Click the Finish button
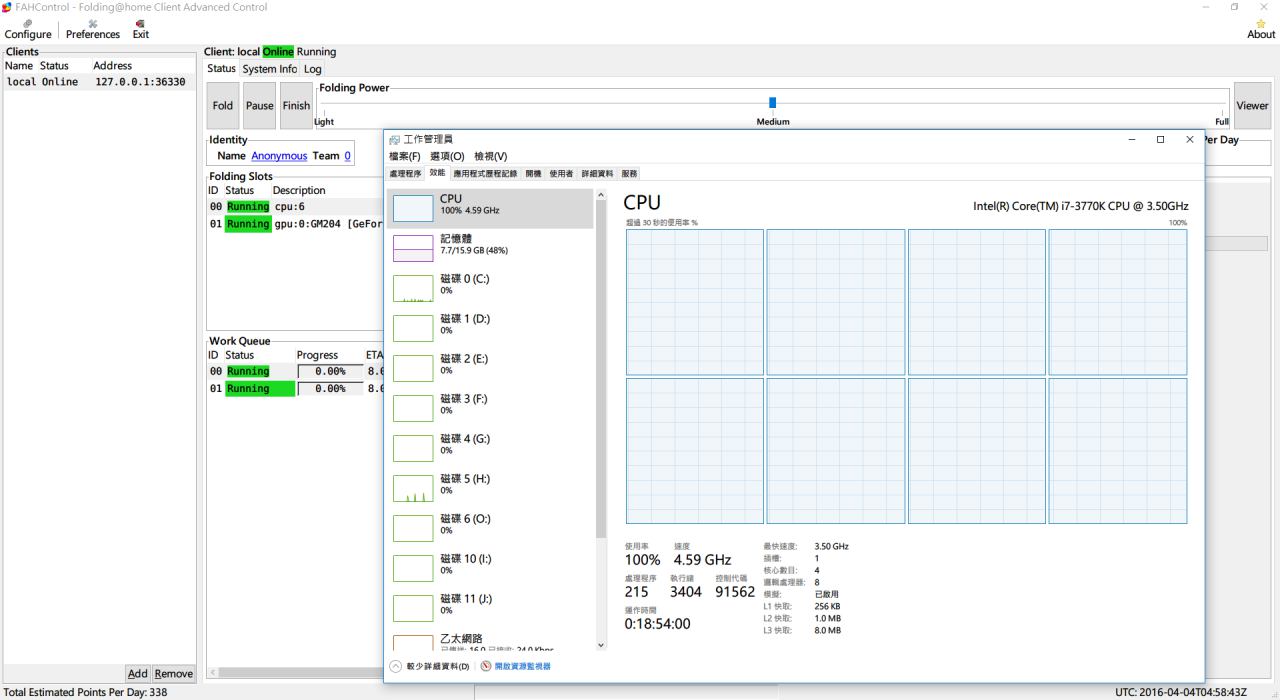1280x700 pixels. coord(296,105)
